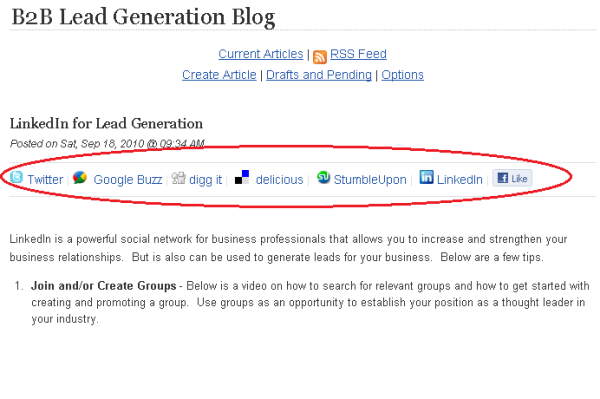The width and height of the screenshot is (600, 399).
Task: Click the Google Buzz colorful icon
Action: point(80,178)
